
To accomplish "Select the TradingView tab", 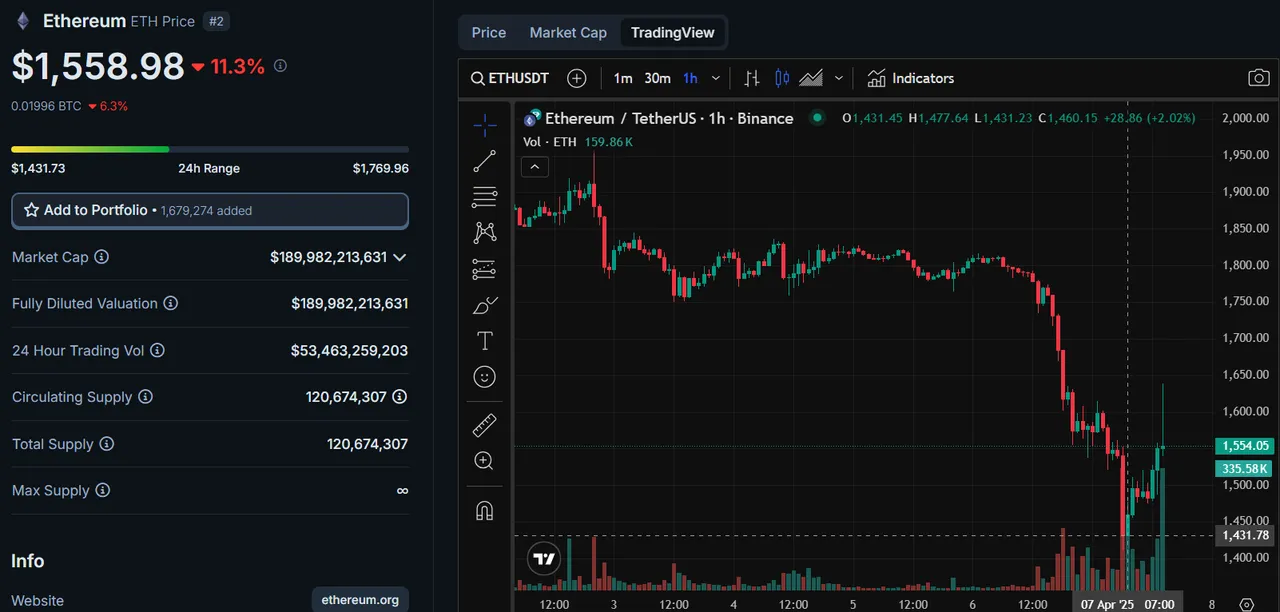I will (673, 32).
